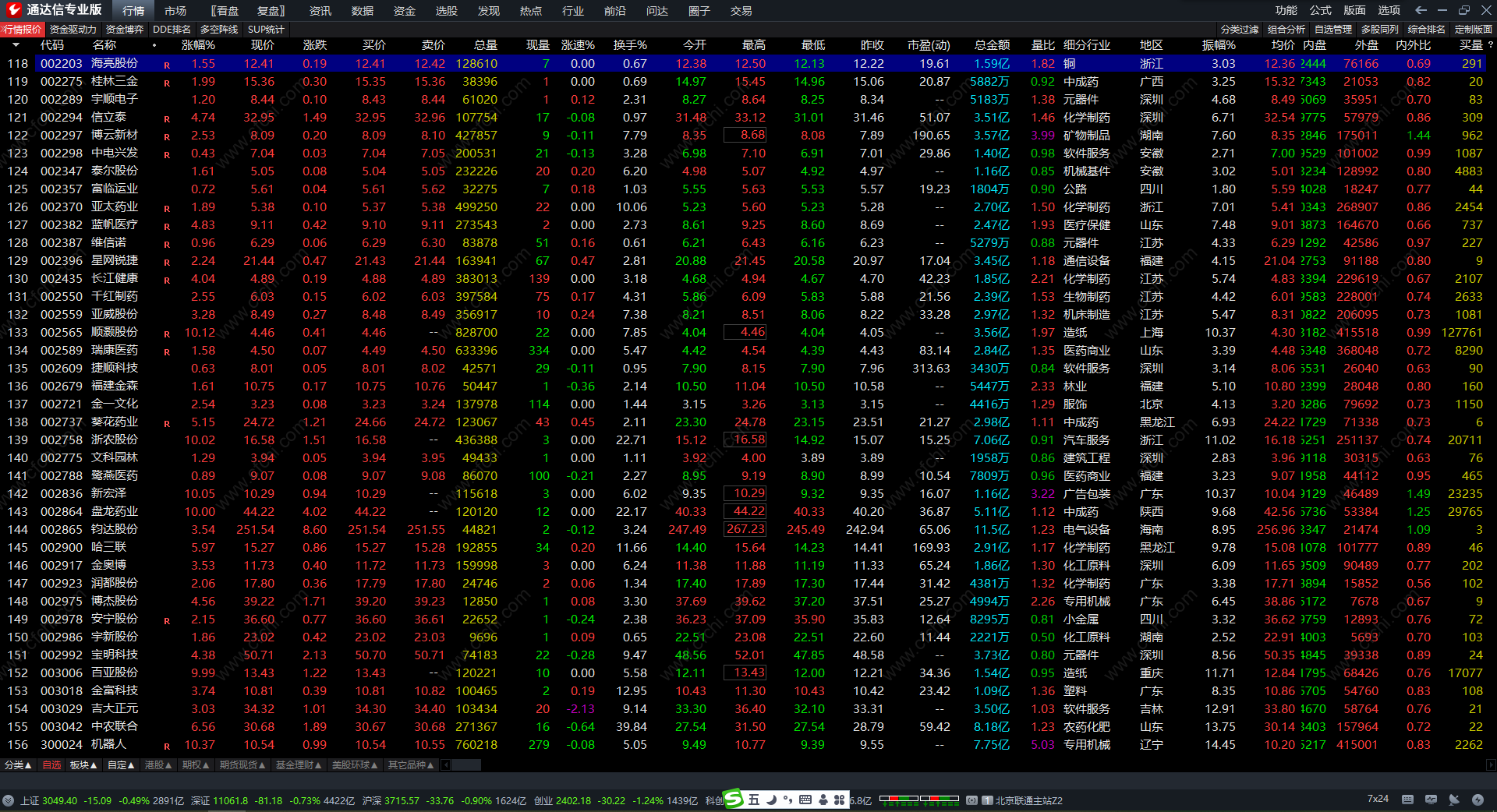Click the 分类过滤 button
This screenshot has width=1497, height=812.
click(x=1240, y=30)
